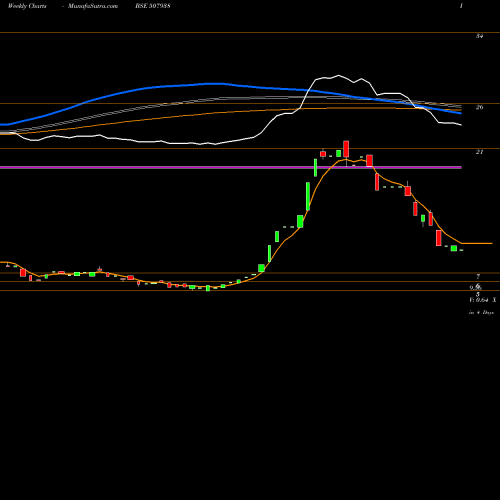Click the "BSE 507938" symbol text
This screenshot has width=500, height=500.
153,6
